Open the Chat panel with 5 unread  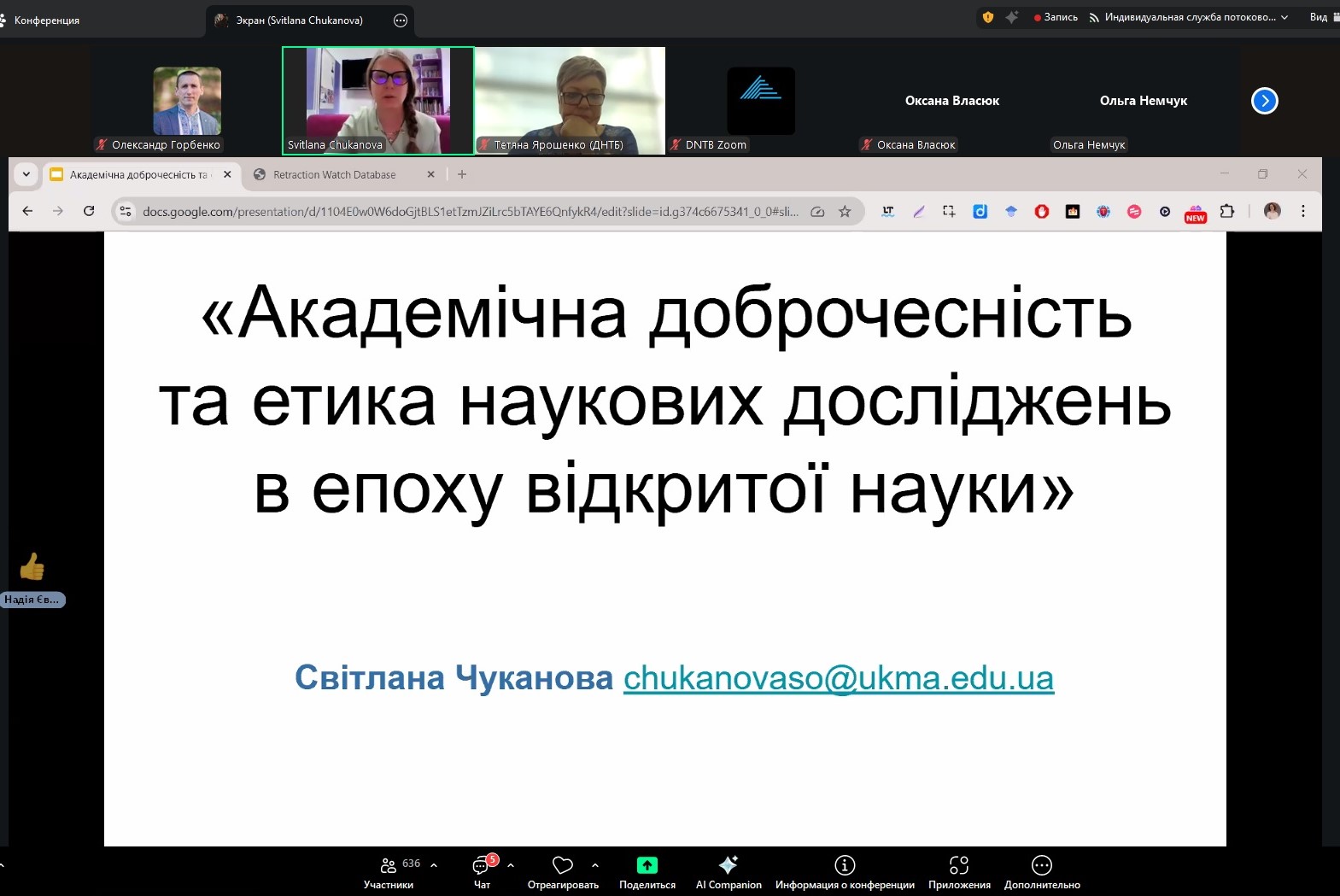483,872
